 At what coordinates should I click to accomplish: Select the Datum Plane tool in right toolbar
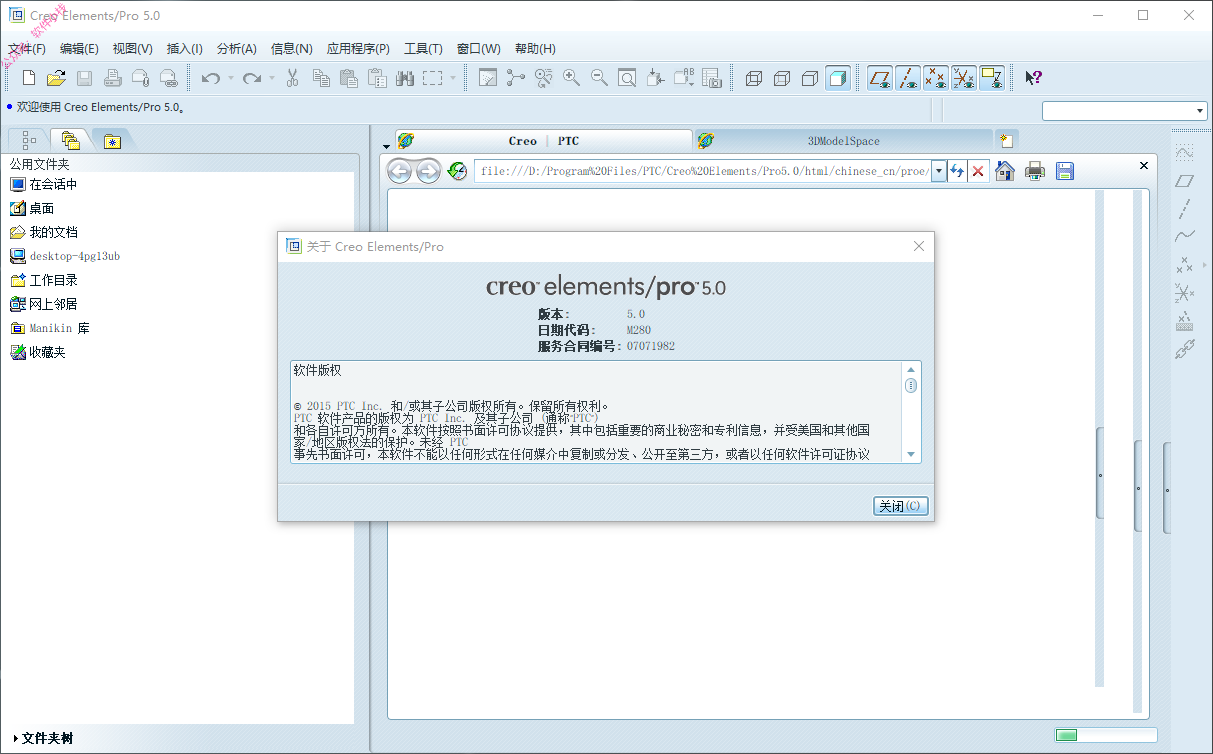(x=1185, y=181)
